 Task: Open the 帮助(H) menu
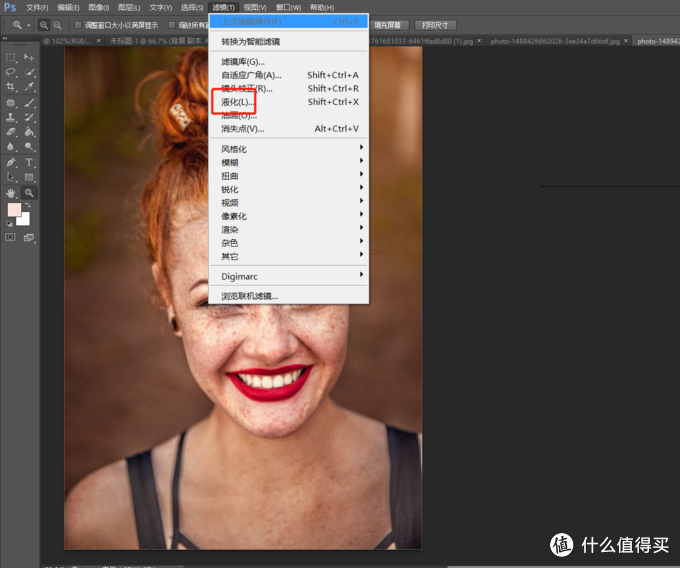[x=322, y=7]
